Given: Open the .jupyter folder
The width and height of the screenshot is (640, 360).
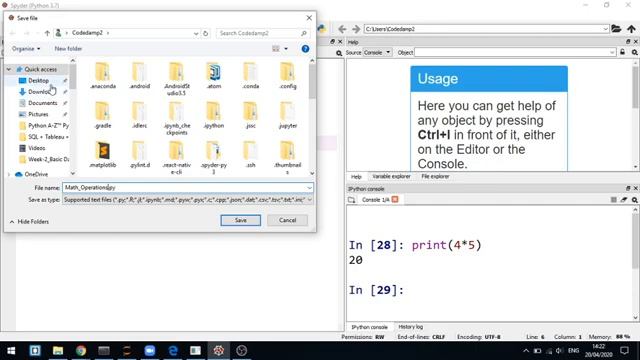Looking at the screenshot, I should (x=288, y=116).
